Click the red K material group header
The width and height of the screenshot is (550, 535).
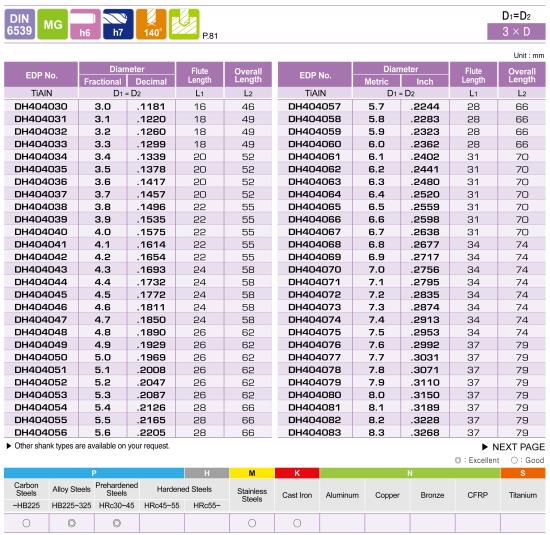click(x=297, y=473)
